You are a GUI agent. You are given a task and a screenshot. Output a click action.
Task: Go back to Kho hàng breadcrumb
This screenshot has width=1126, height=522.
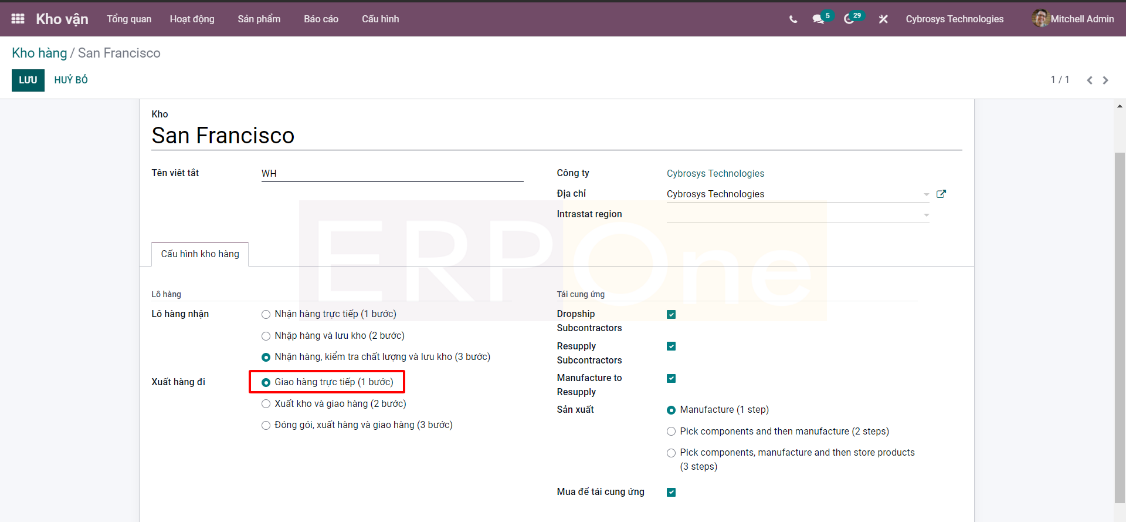coord(39,53)
